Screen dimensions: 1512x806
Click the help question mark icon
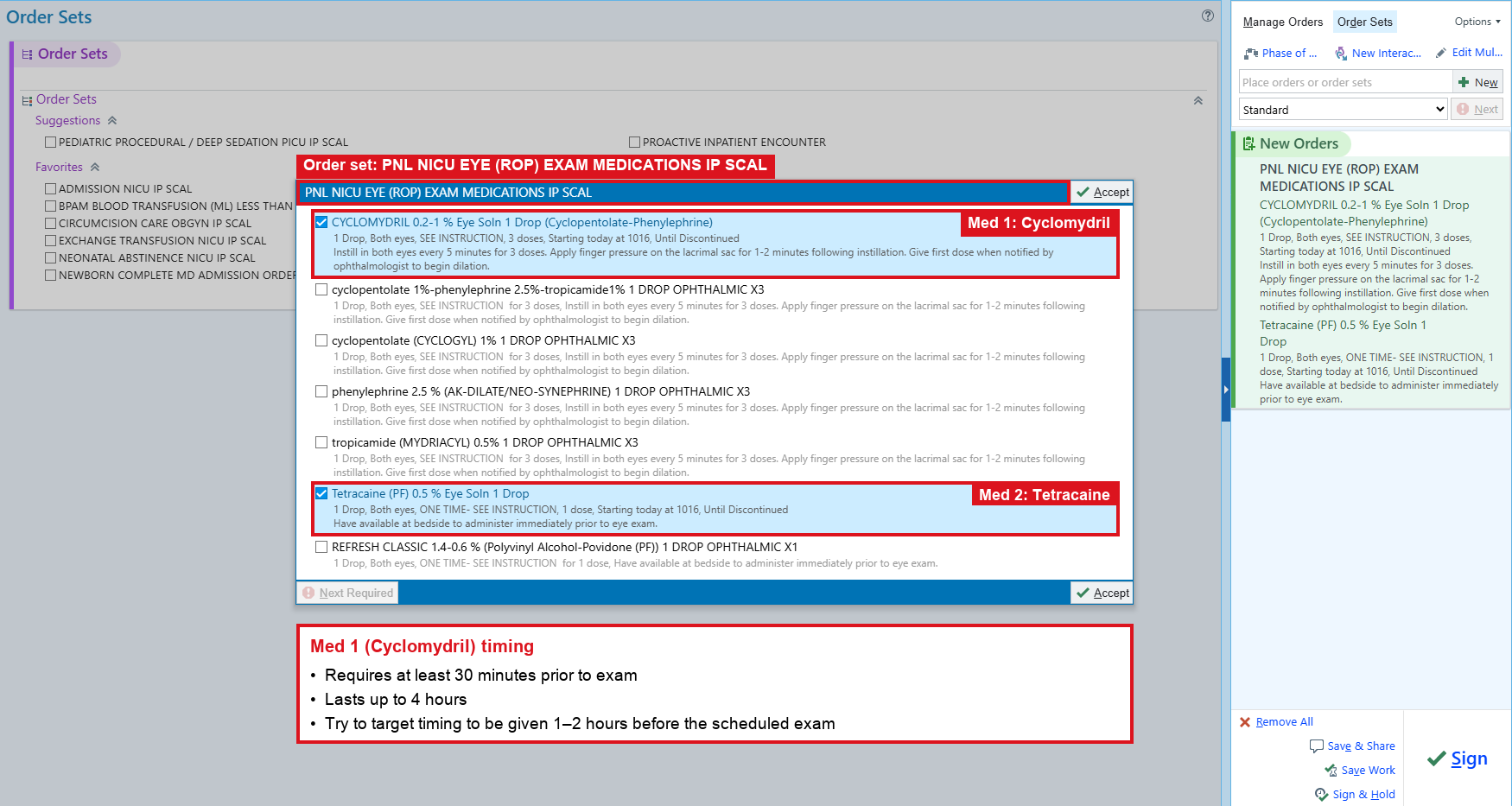1208,16
